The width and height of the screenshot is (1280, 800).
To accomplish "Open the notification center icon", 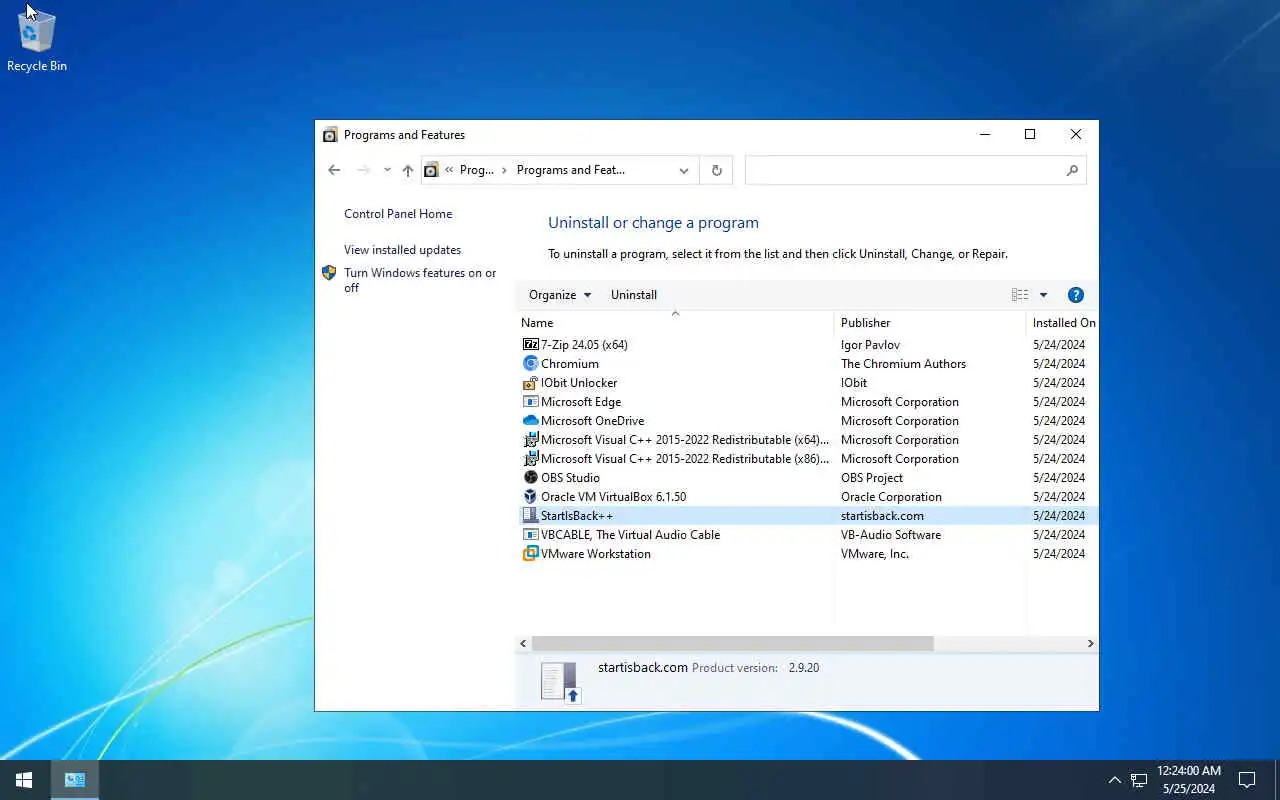I will (1247, 780).
